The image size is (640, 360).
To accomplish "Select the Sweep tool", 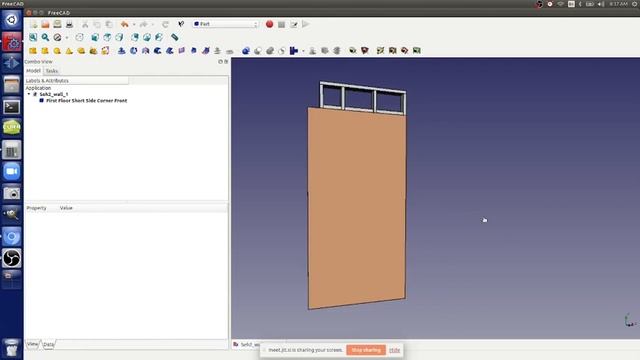I will tap(206, 51).
